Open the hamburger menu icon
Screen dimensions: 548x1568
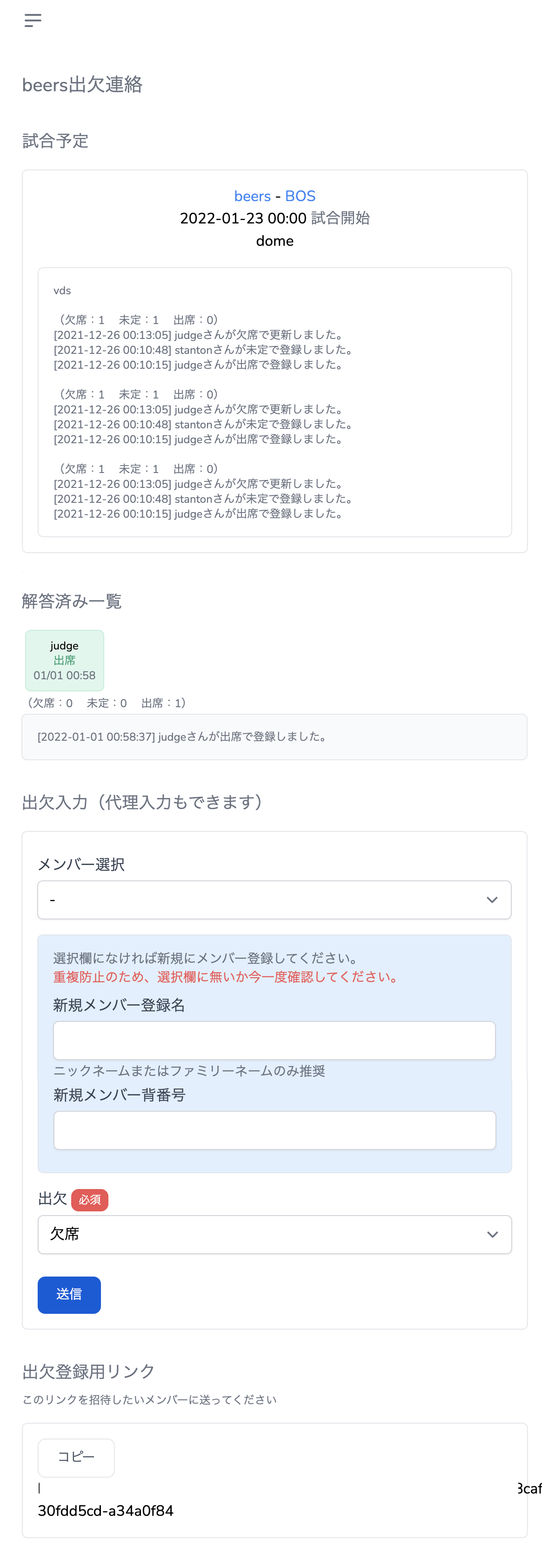(33, 20)
